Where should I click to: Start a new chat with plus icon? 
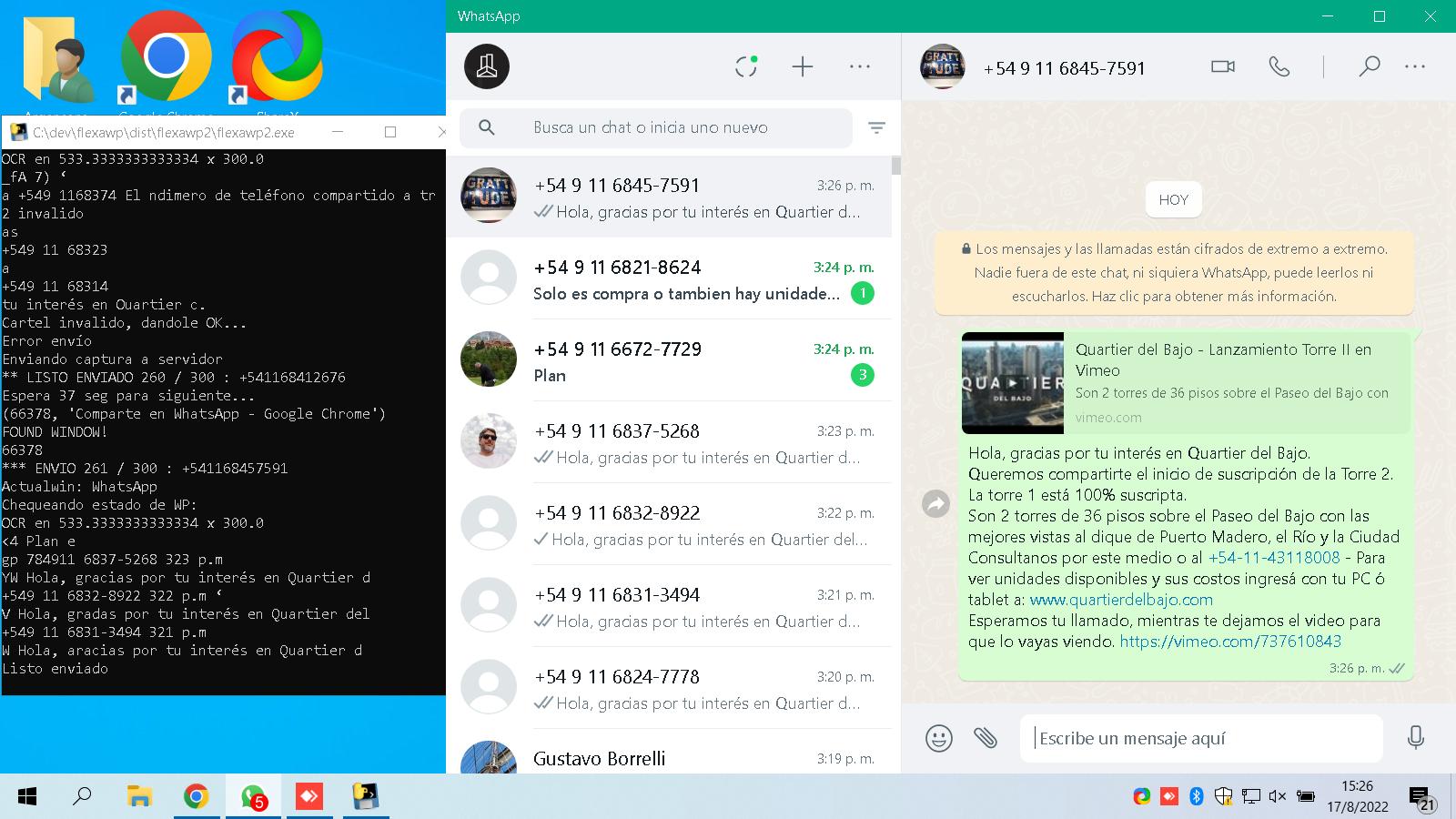pos(803,66)
